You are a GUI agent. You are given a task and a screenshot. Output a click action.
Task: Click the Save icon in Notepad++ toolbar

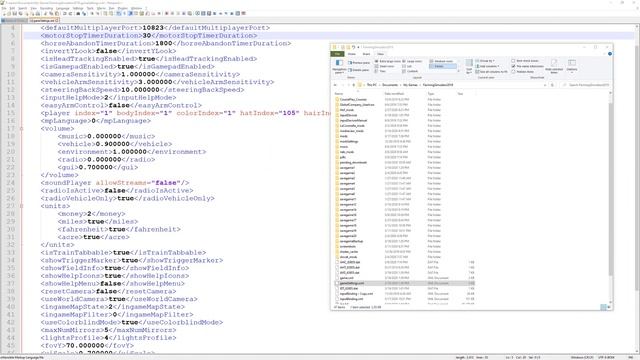[15, 13]
